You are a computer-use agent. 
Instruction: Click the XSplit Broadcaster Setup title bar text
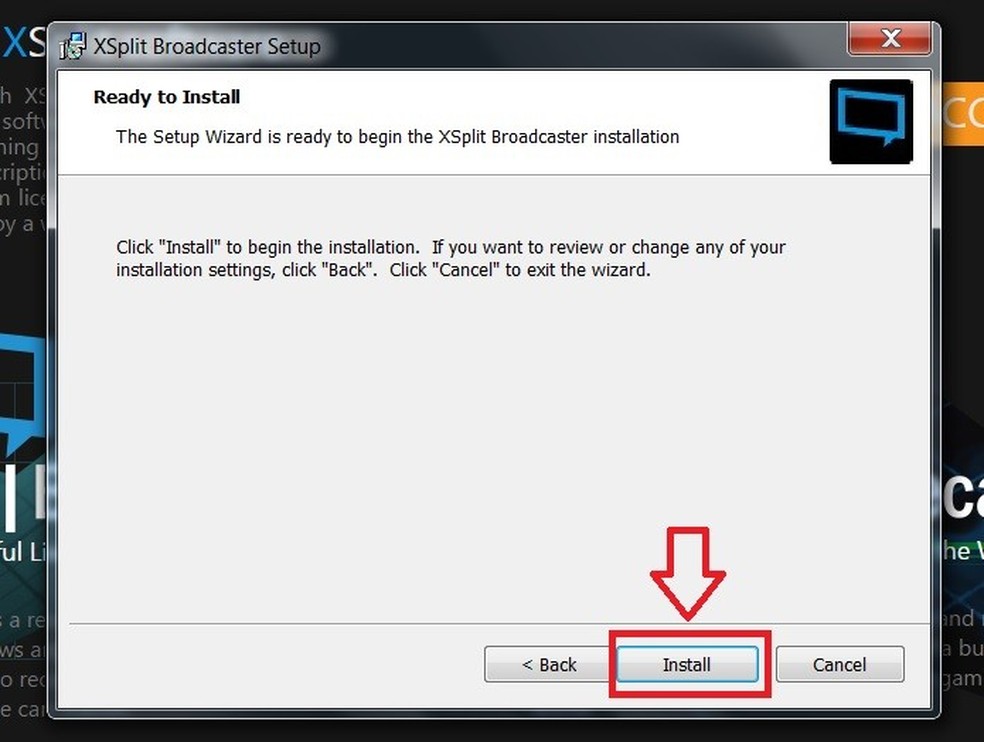pos(207,46)
